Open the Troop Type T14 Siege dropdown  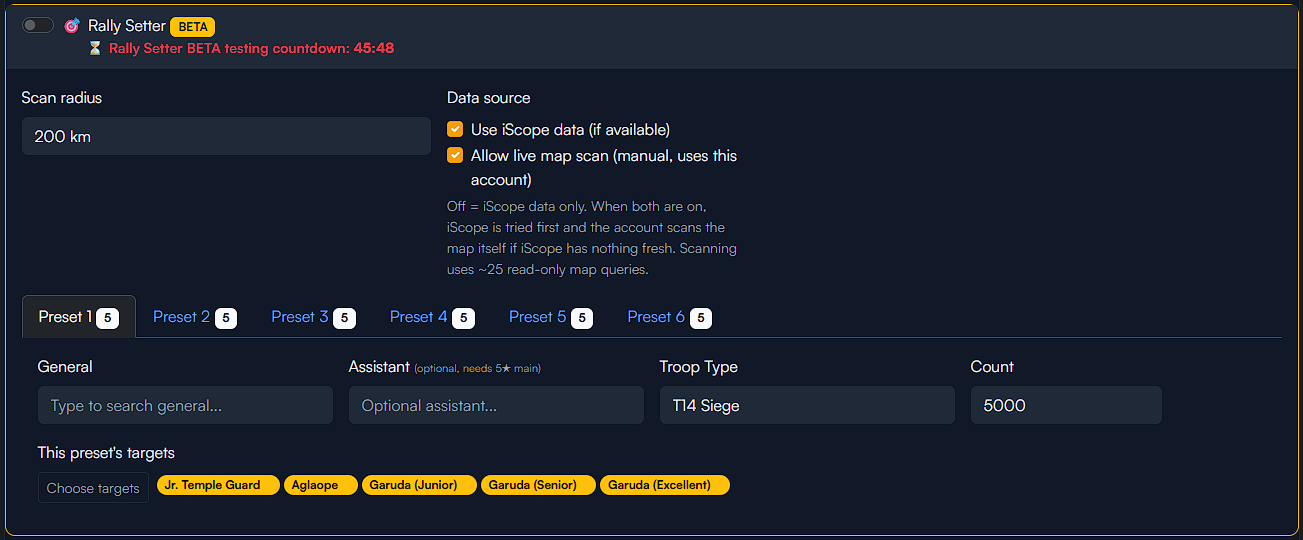click(807, 406)
